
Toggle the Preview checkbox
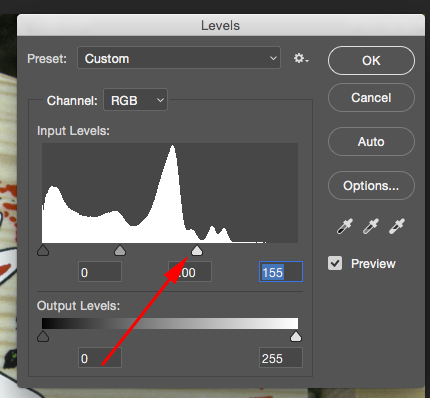[x=335, y=263]
